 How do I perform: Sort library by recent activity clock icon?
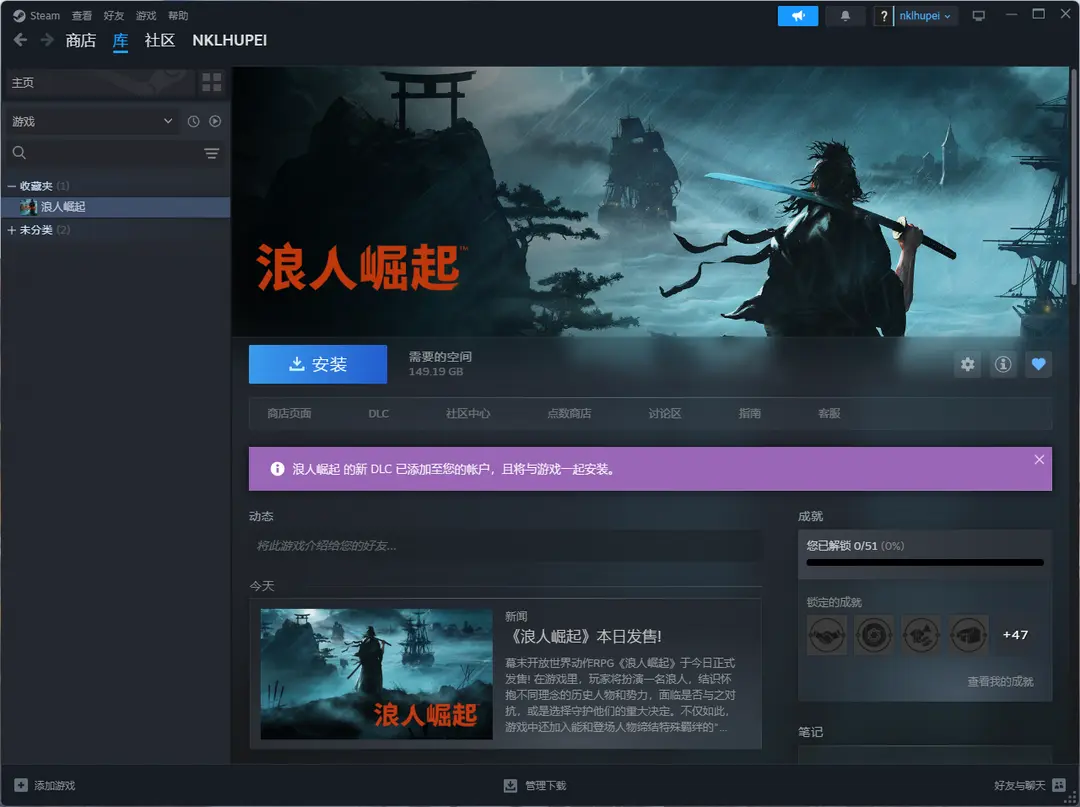coord(194,121)
